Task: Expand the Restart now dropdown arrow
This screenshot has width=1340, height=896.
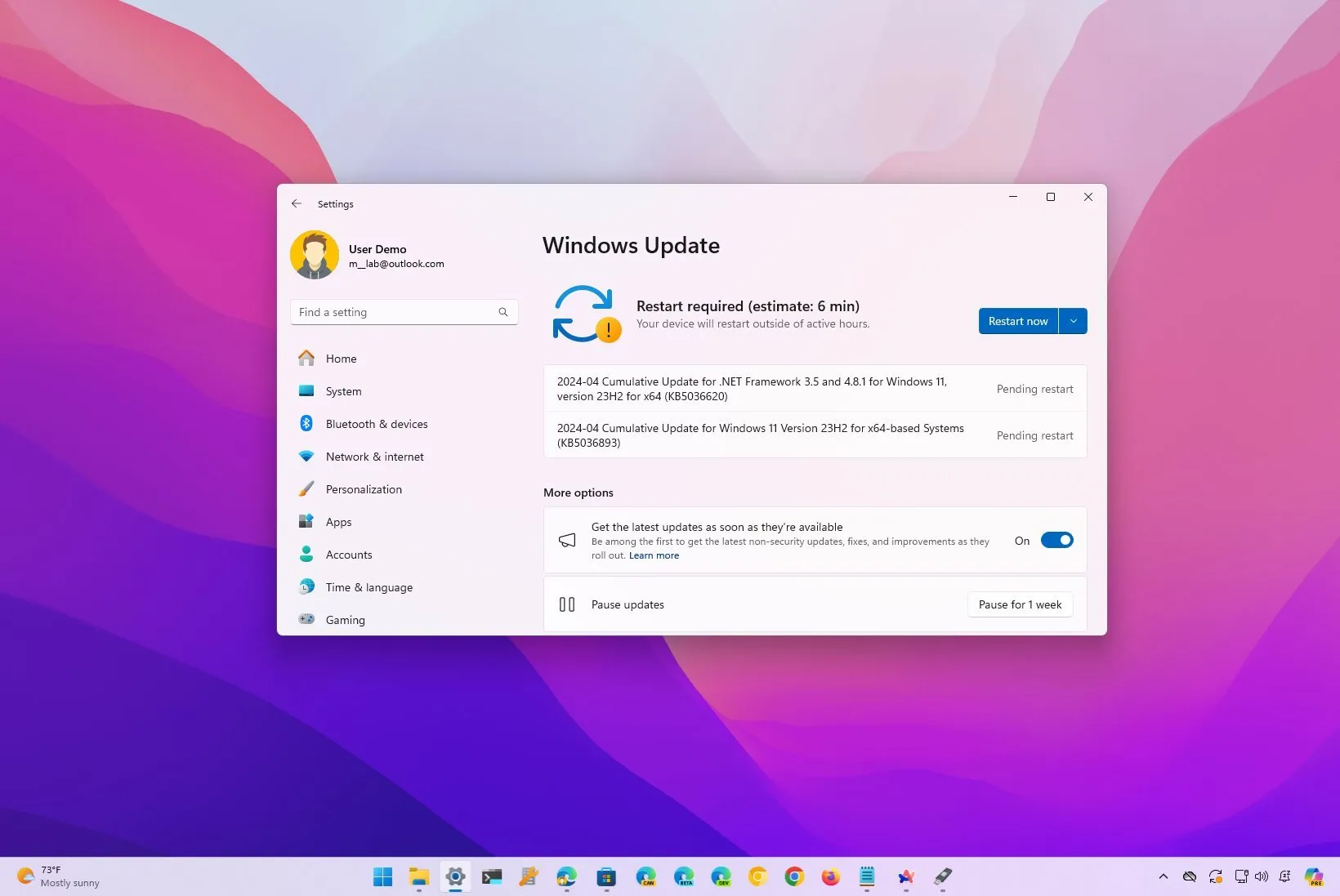Action: (x=1074, y=321)
